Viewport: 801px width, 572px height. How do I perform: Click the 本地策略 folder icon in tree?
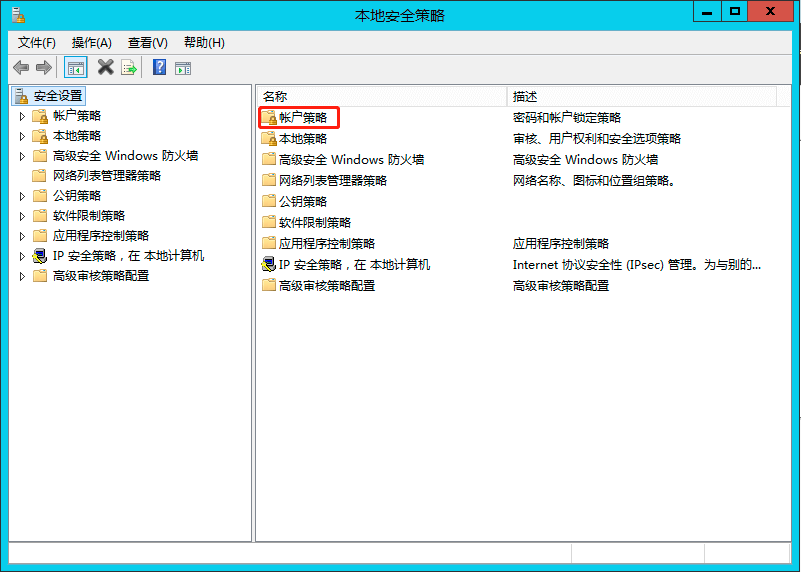(40, 136)
